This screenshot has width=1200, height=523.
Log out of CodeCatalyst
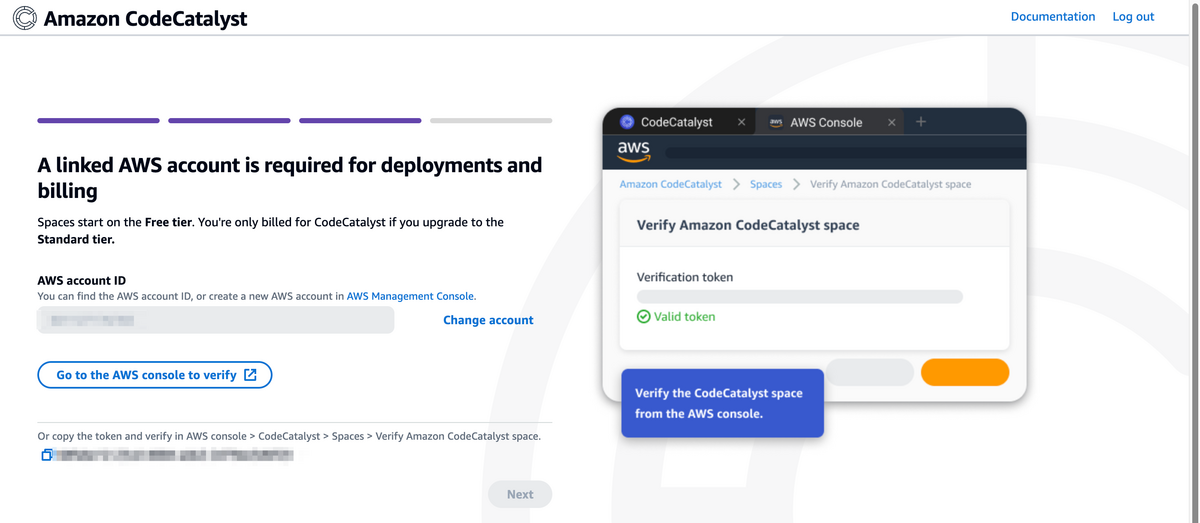(x=1133, y=17)
